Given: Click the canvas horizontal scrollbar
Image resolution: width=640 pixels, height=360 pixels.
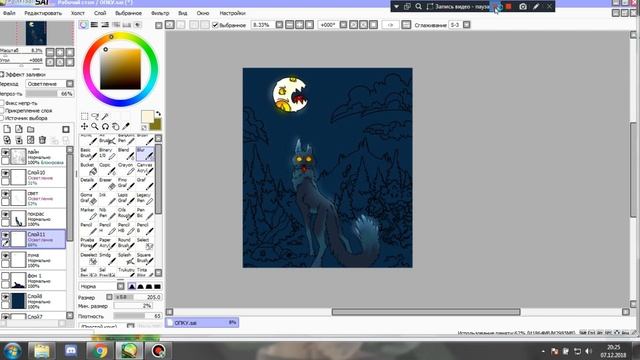Looking at the screenshot, I should [x=426, y=312].
